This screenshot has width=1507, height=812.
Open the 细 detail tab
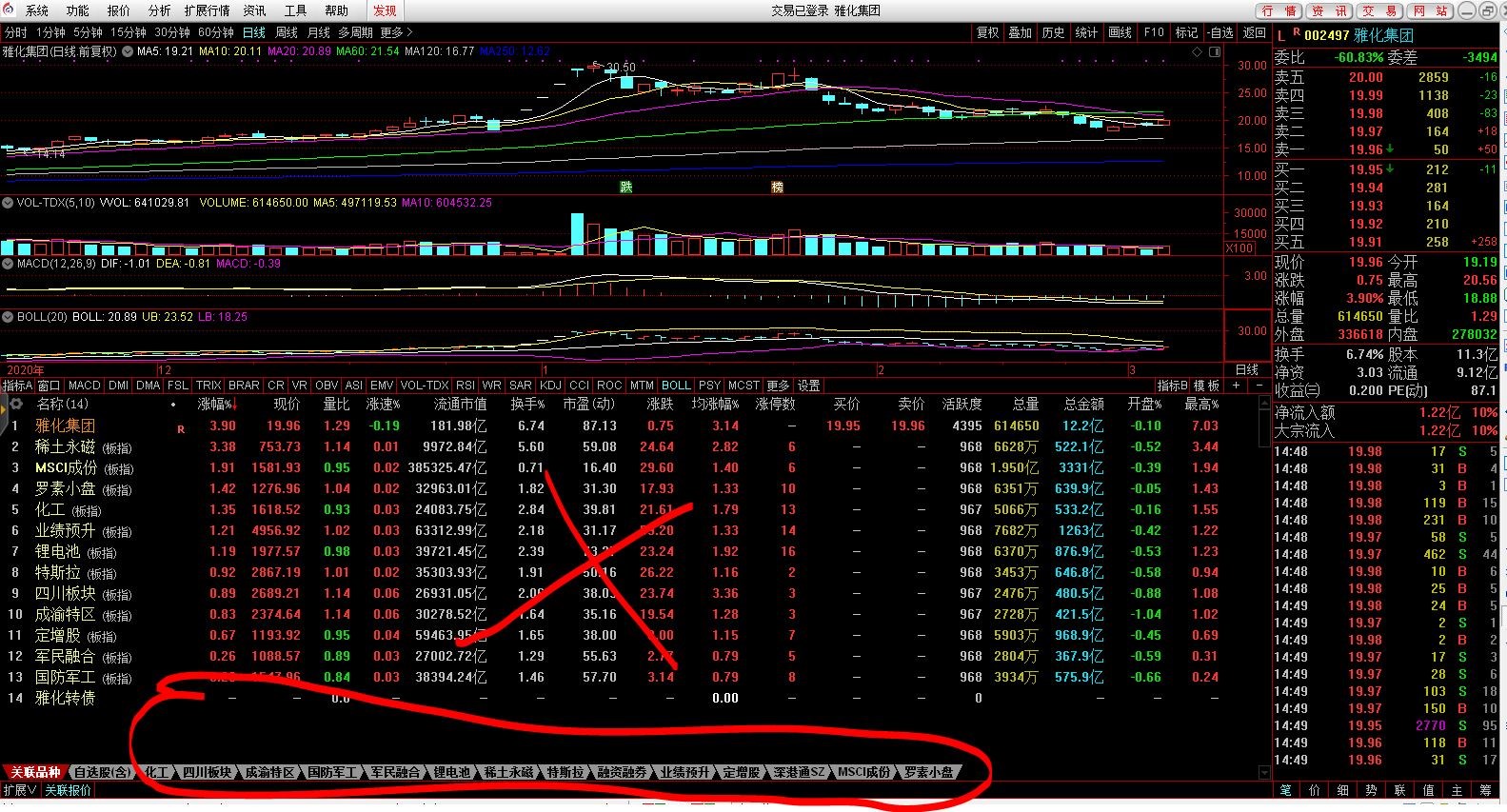click(1342, 790)
